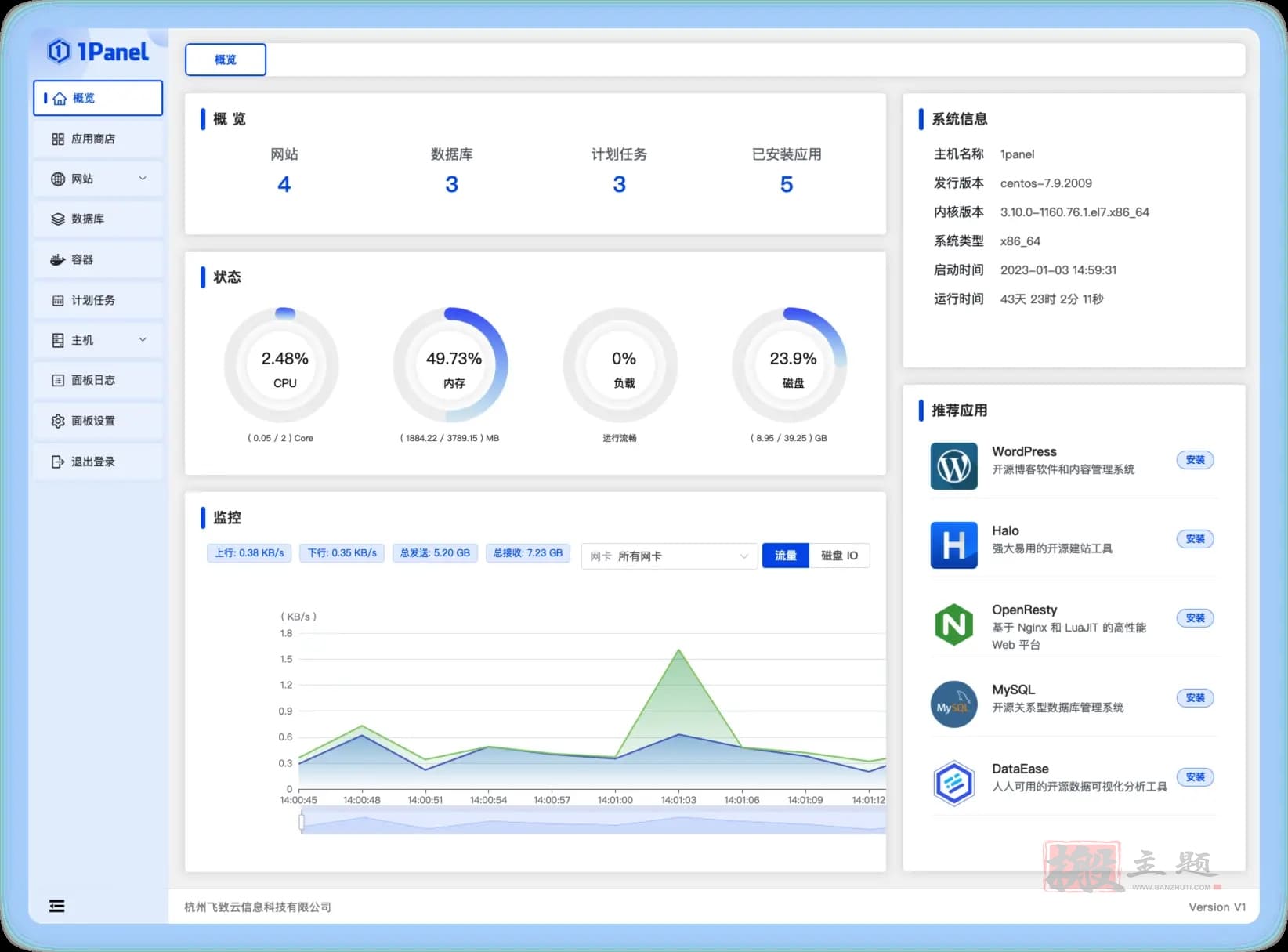Click the 计划任务 calendar icon in the sidebar
The image size is (1288, 952).
click(x=58, y=300)
